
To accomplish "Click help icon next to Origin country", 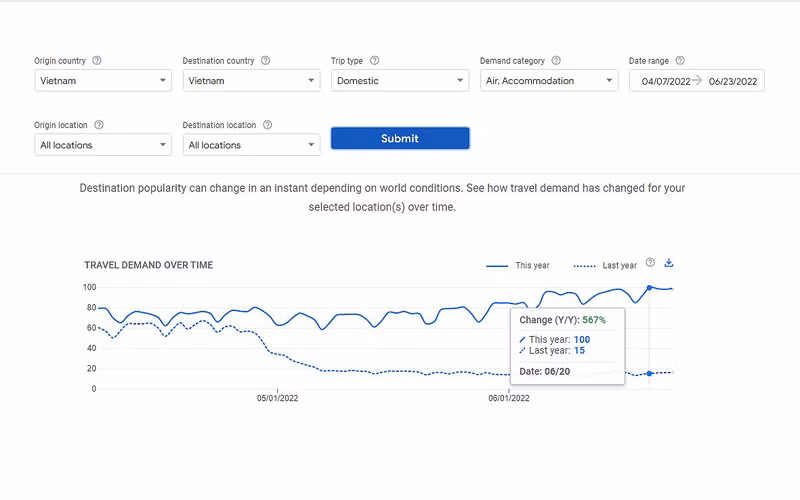I will coord(96,61).
